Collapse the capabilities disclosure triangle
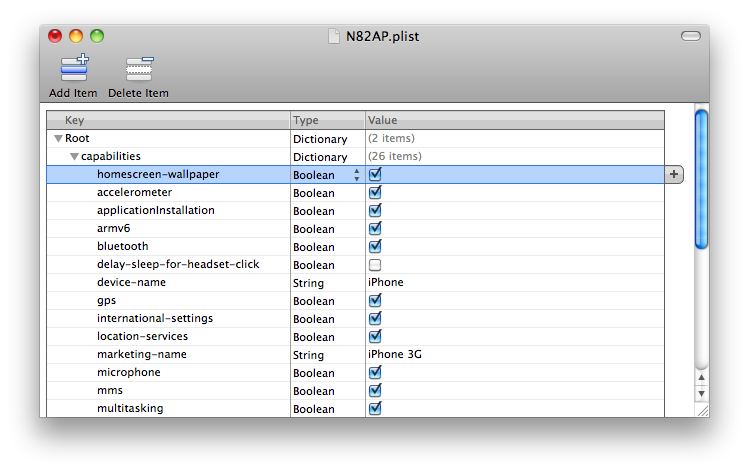 pyautogui.click(x=74, y=157)
